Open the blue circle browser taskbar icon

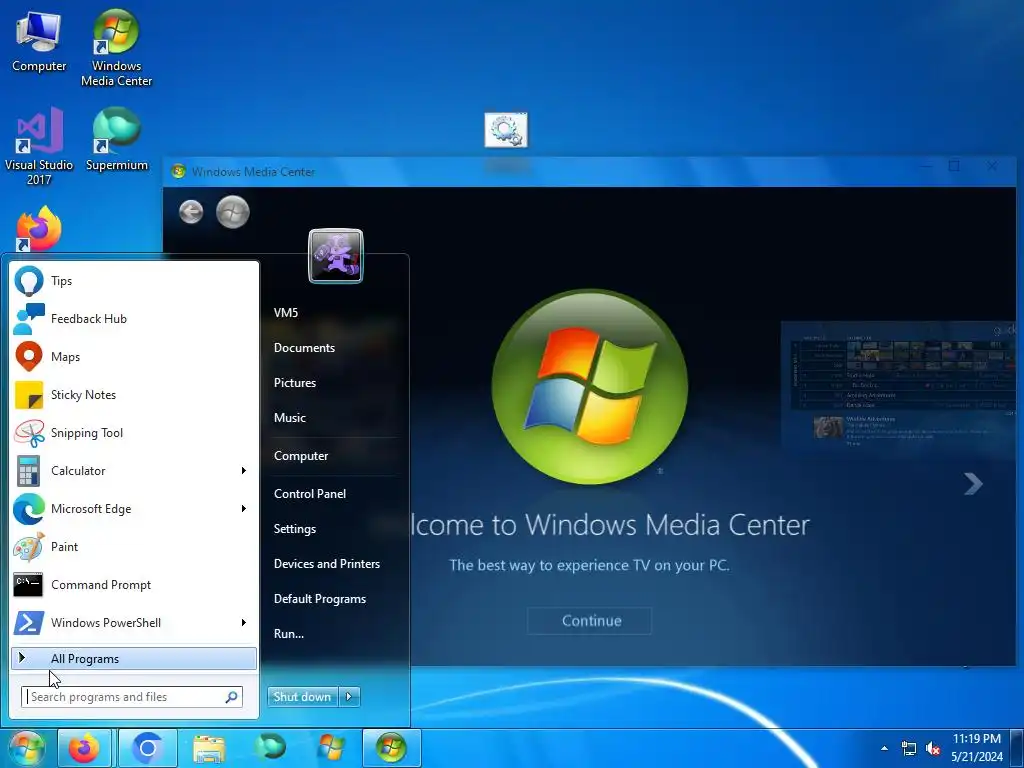[x=148, y=748]
